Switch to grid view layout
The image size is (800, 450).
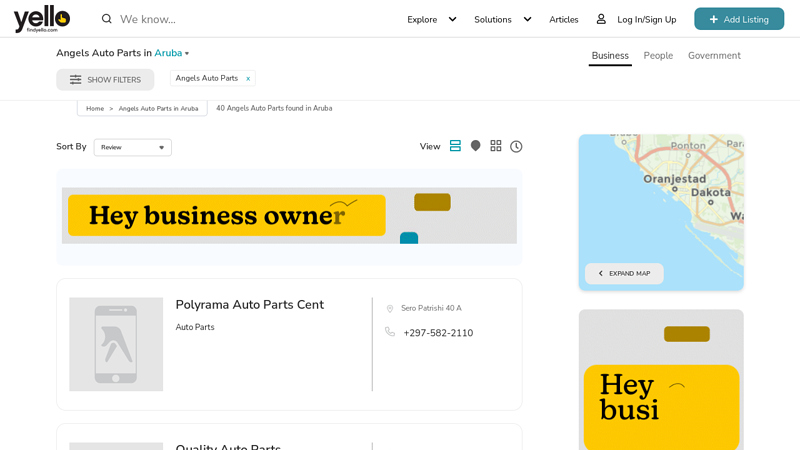tap(496, 146)
